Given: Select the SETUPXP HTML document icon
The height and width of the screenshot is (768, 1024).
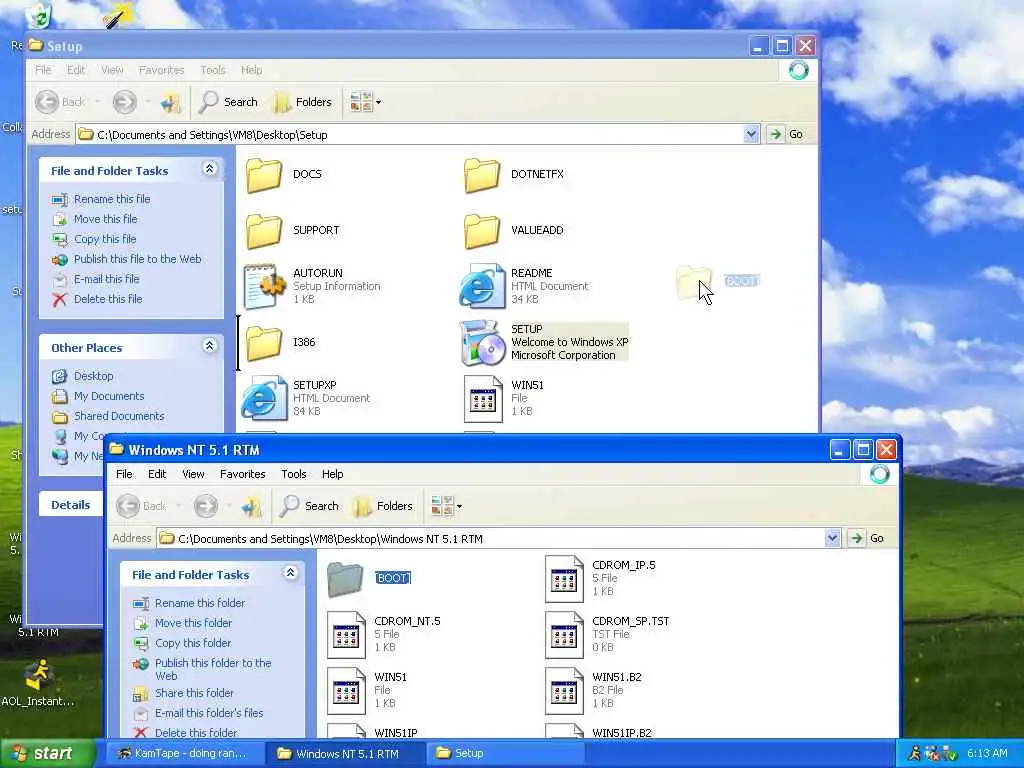Looking at the screenshot, I should [x=264, y=398].
